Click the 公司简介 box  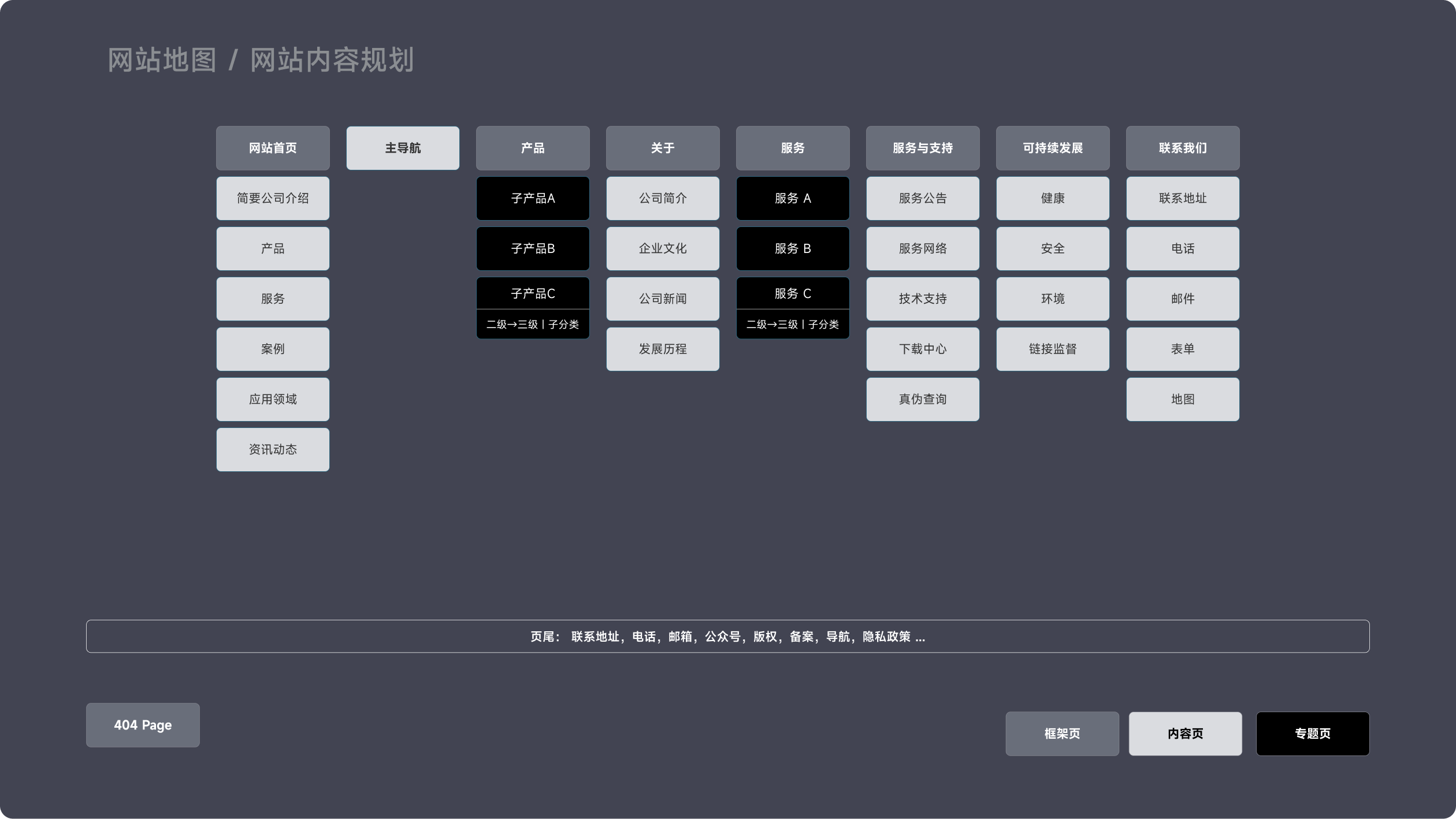coord(663,198)
